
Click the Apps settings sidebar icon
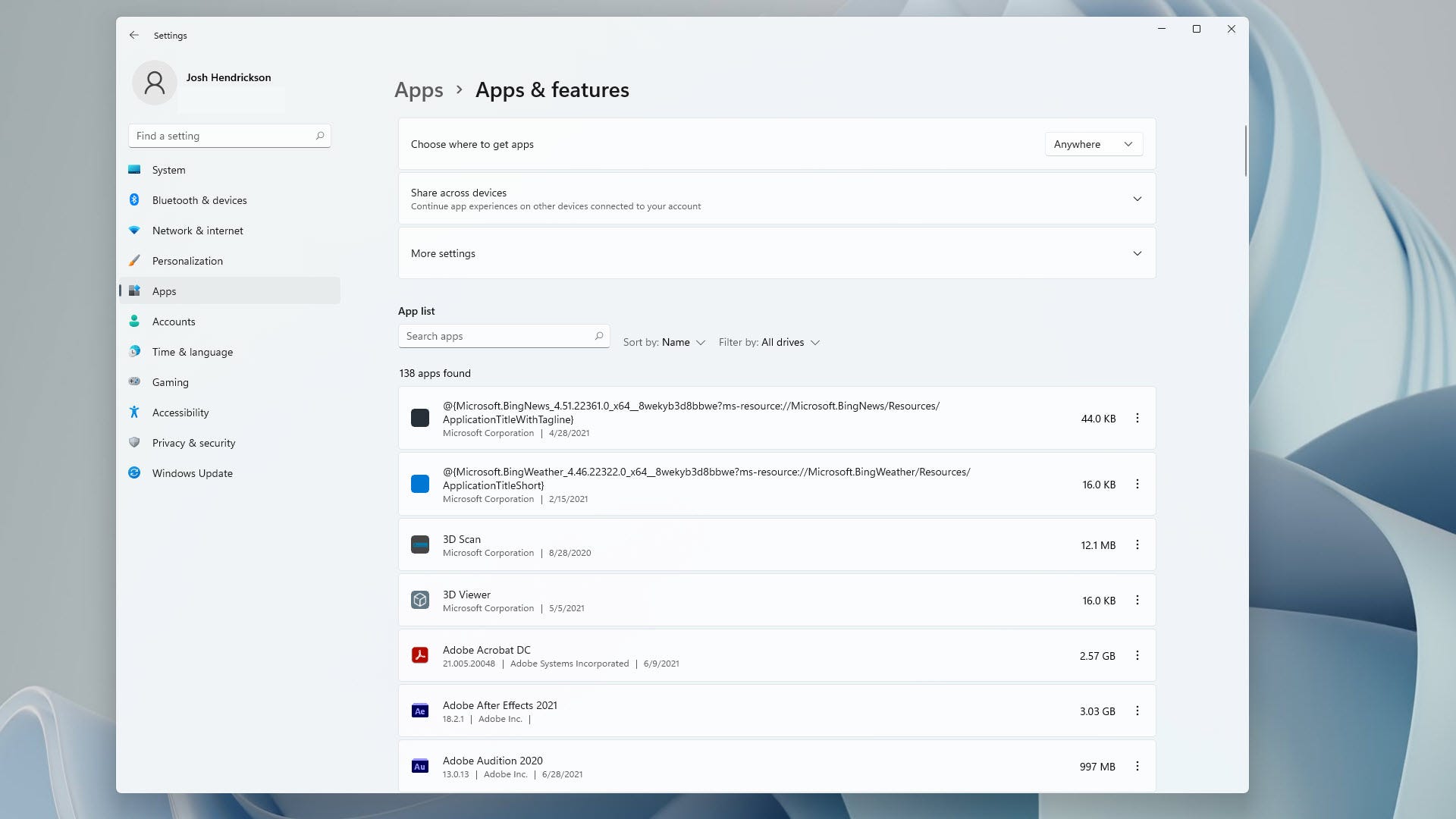point(134,291)
